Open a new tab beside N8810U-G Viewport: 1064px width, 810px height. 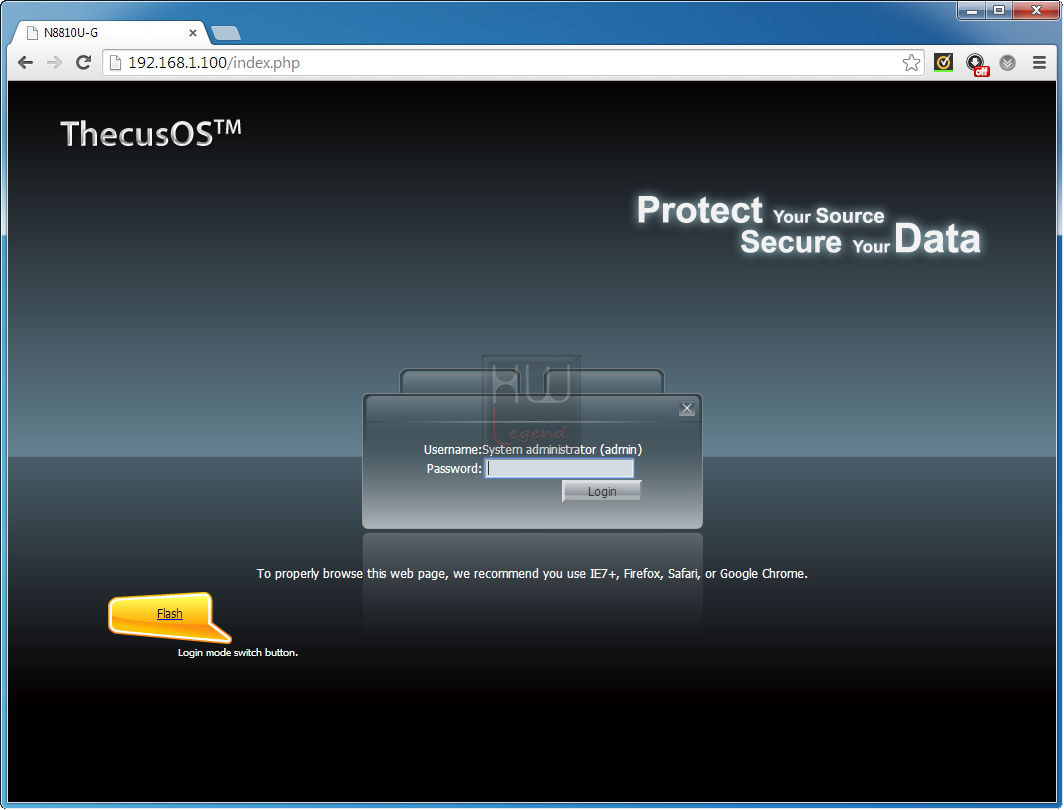point(226,33)
